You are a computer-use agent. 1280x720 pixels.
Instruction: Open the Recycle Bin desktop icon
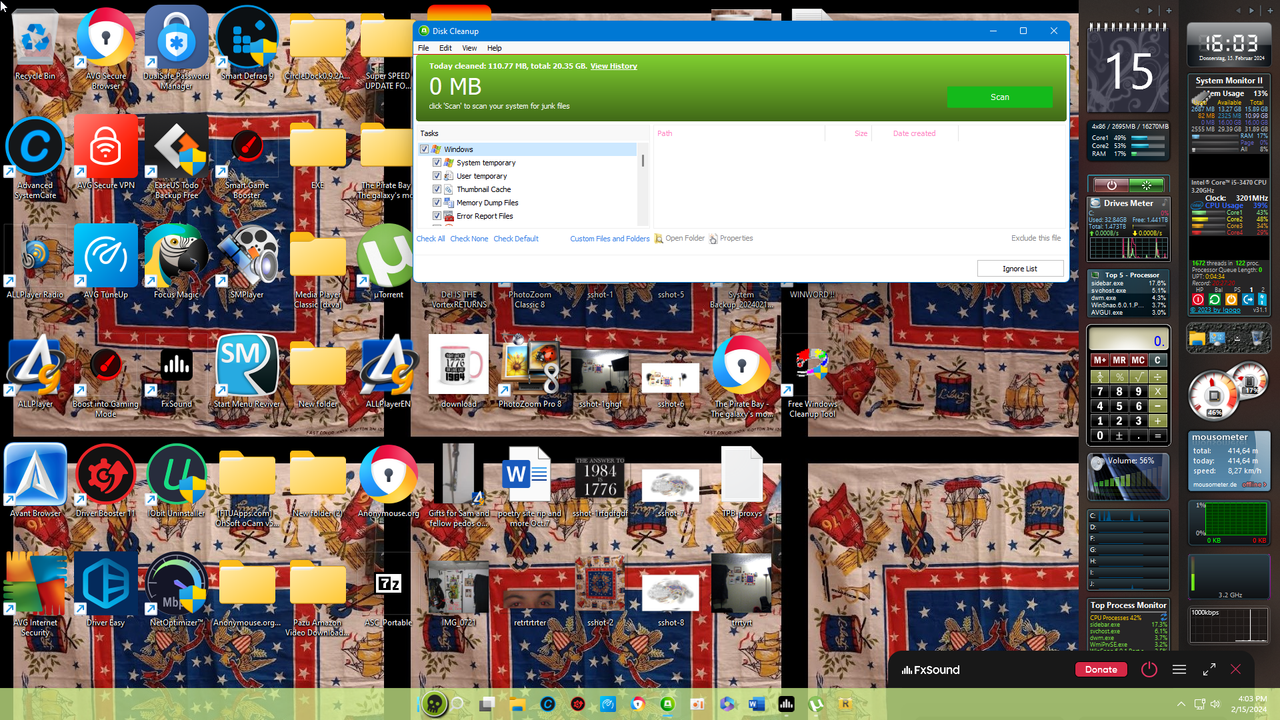pyautogui.click(x=35, y=44)
